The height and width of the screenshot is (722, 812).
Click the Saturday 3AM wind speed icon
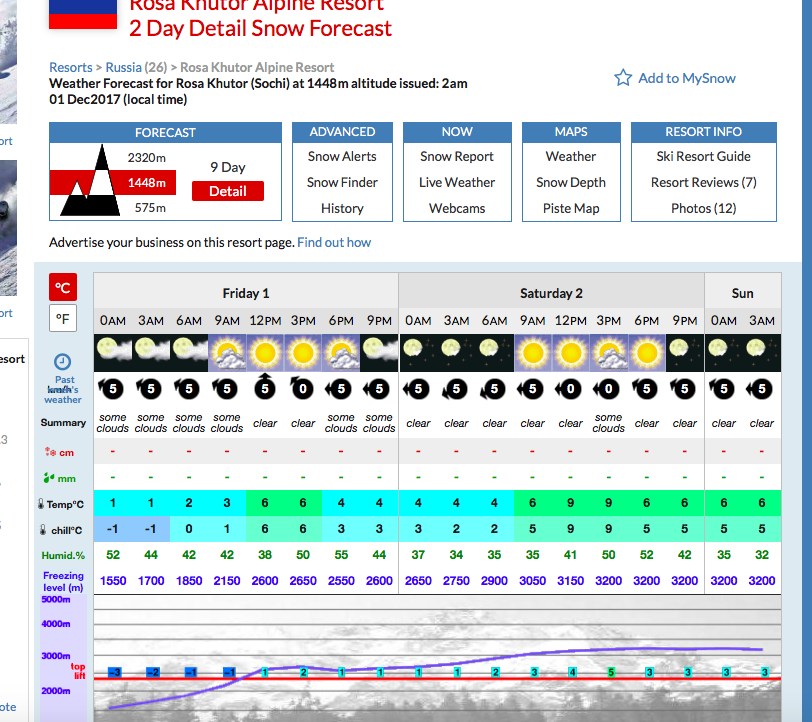tap(456, 388)
